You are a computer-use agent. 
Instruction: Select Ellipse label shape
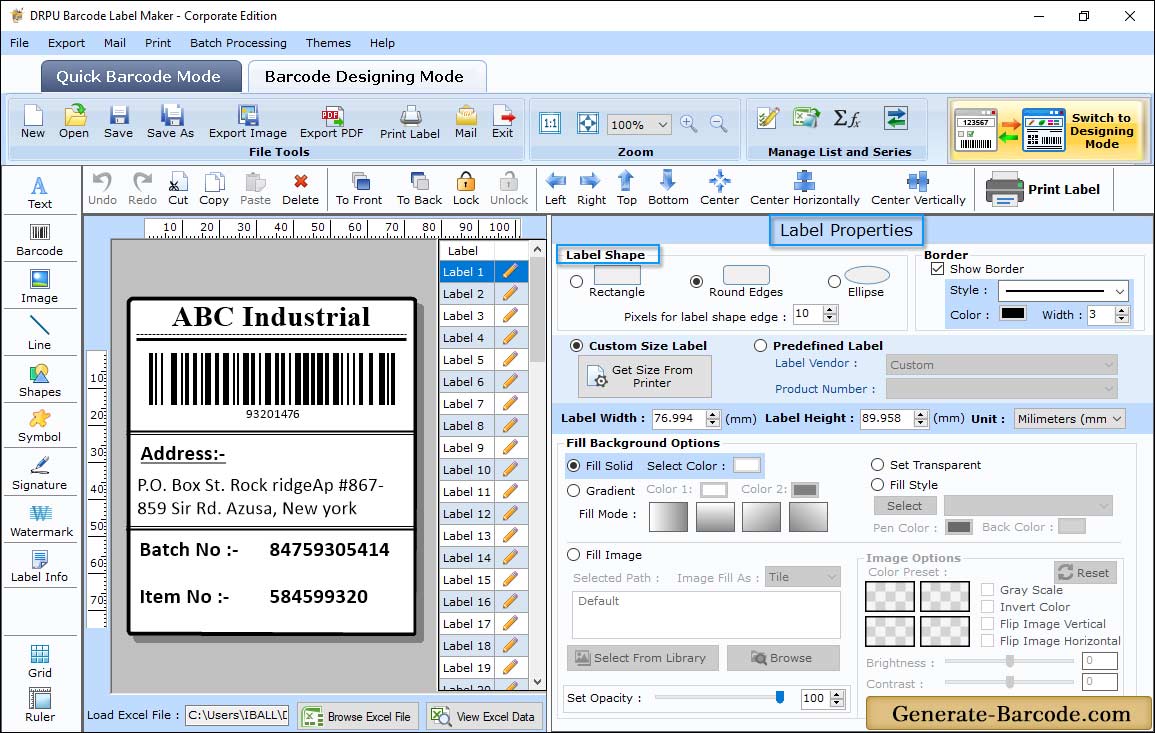(834, 281)
